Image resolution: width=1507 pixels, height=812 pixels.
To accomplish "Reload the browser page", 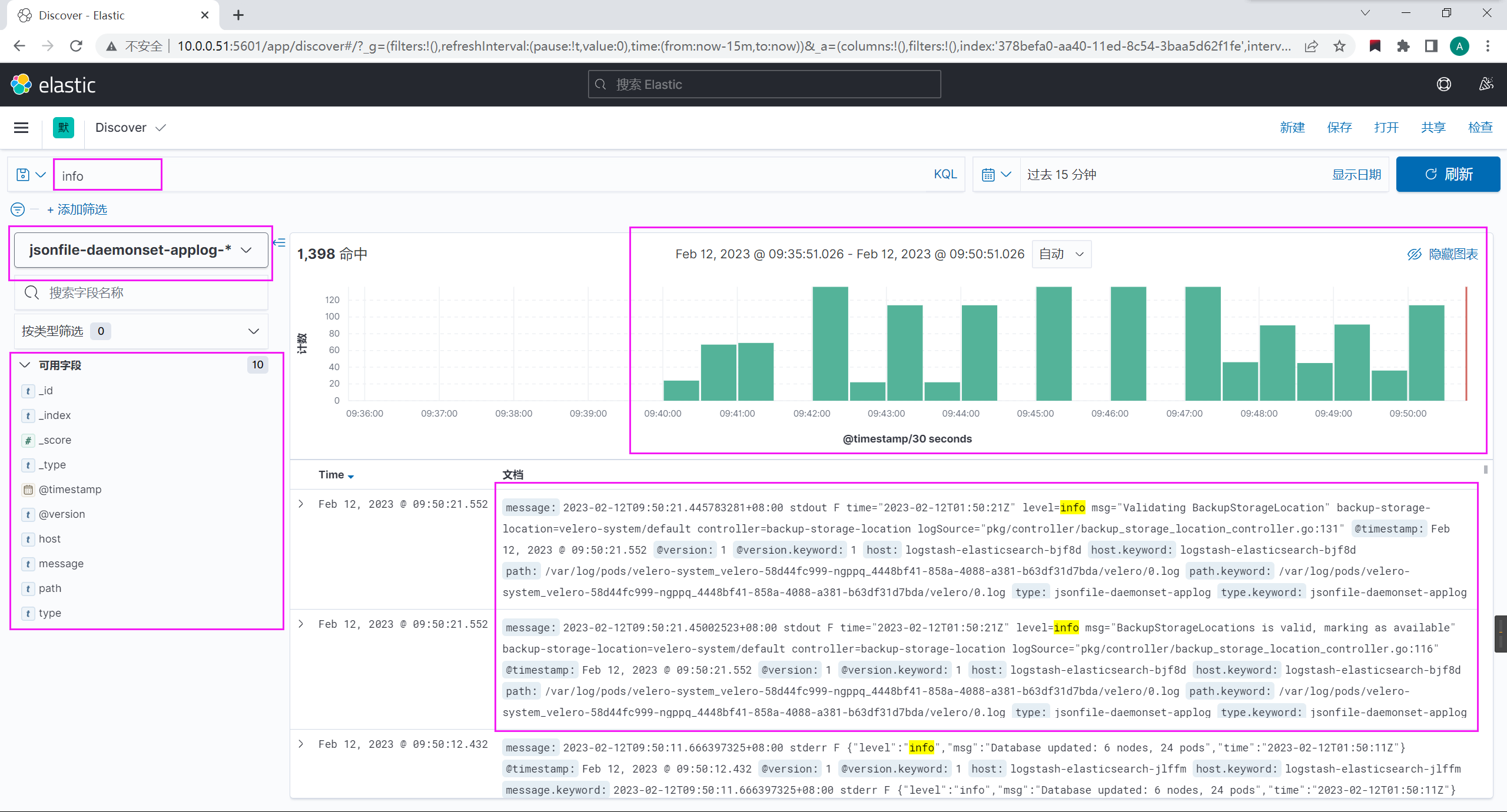I will coord(76,46).
